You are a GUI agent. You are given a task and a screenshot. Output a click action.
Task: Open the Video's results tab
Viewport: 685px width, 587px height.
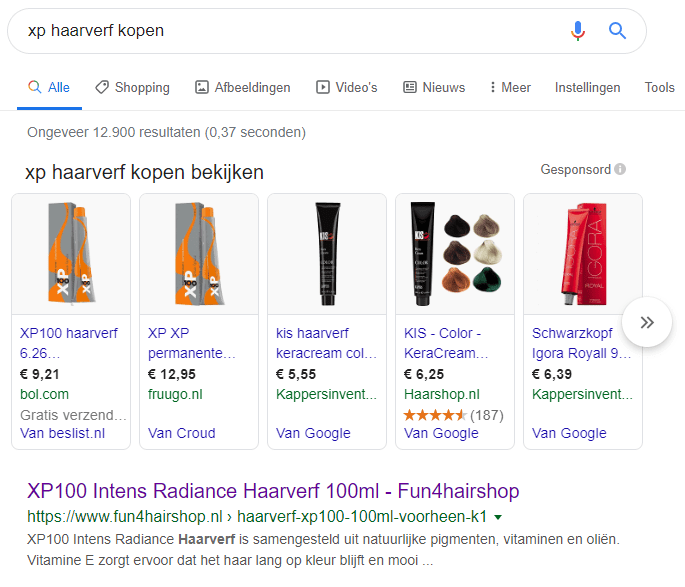click(346, 88)
